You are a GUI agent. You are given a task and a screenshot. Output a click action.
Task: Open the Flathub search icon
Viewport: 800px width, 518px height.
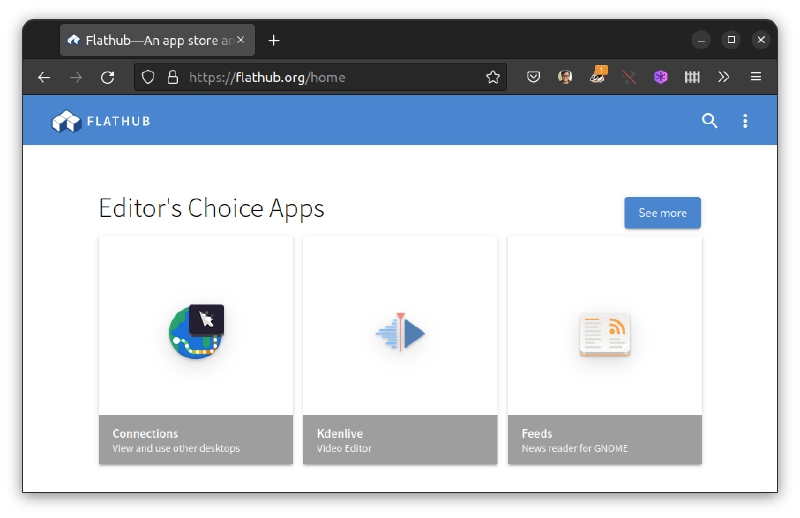(710, 121)
